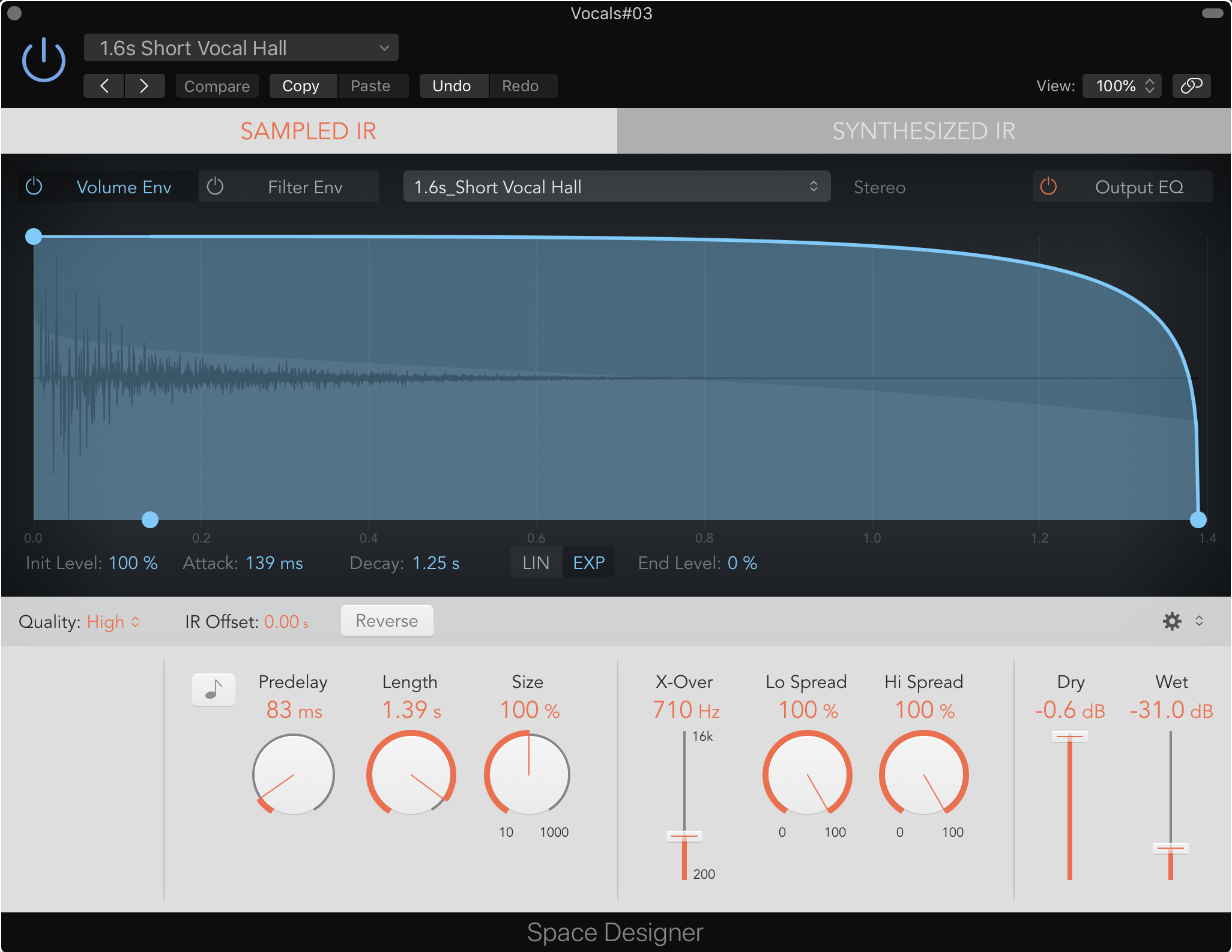Click the Reverse button
Screen dimensions: 1232x952
pyautogui.click(x=387, y=621)
